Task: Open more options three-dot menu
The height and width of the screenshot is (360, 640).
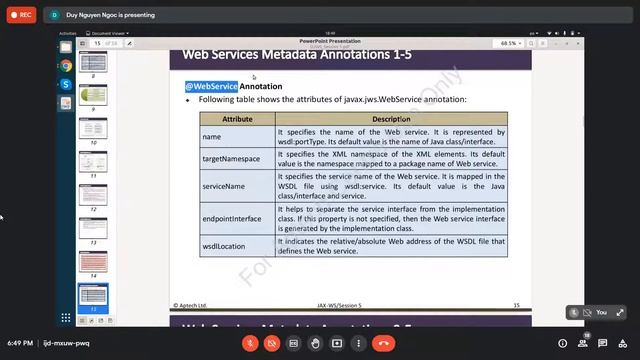Action: point(358,343)
